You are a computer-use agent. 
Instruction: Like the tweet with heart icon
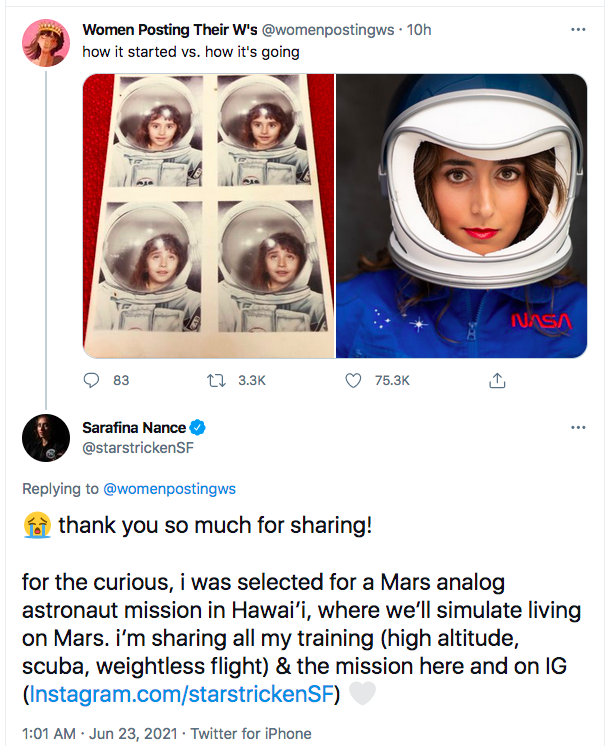(x=352, y=381)
